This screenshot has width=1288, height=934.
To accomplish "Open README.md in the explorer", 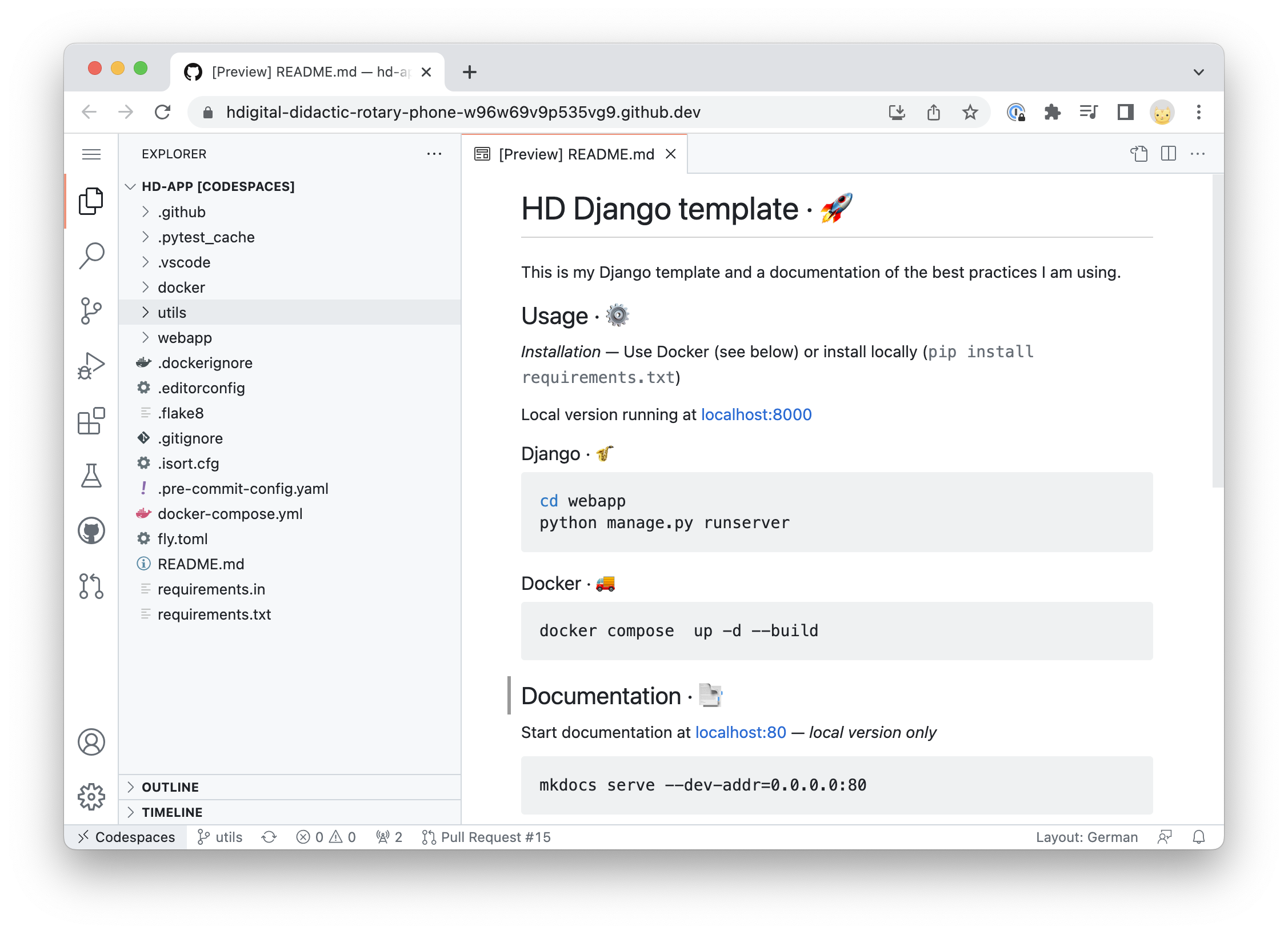I will [x=290, y=564].
